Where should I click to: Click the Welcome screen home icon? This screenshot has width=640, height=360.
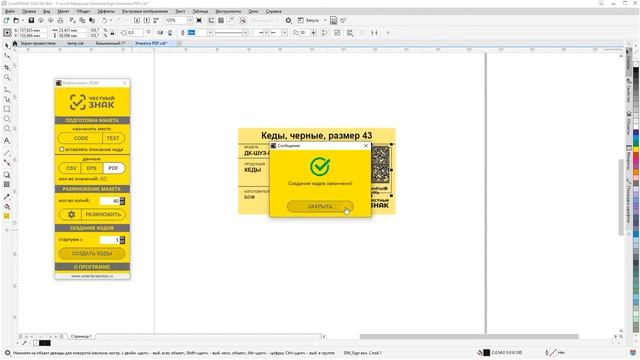(x=15, y=43)
